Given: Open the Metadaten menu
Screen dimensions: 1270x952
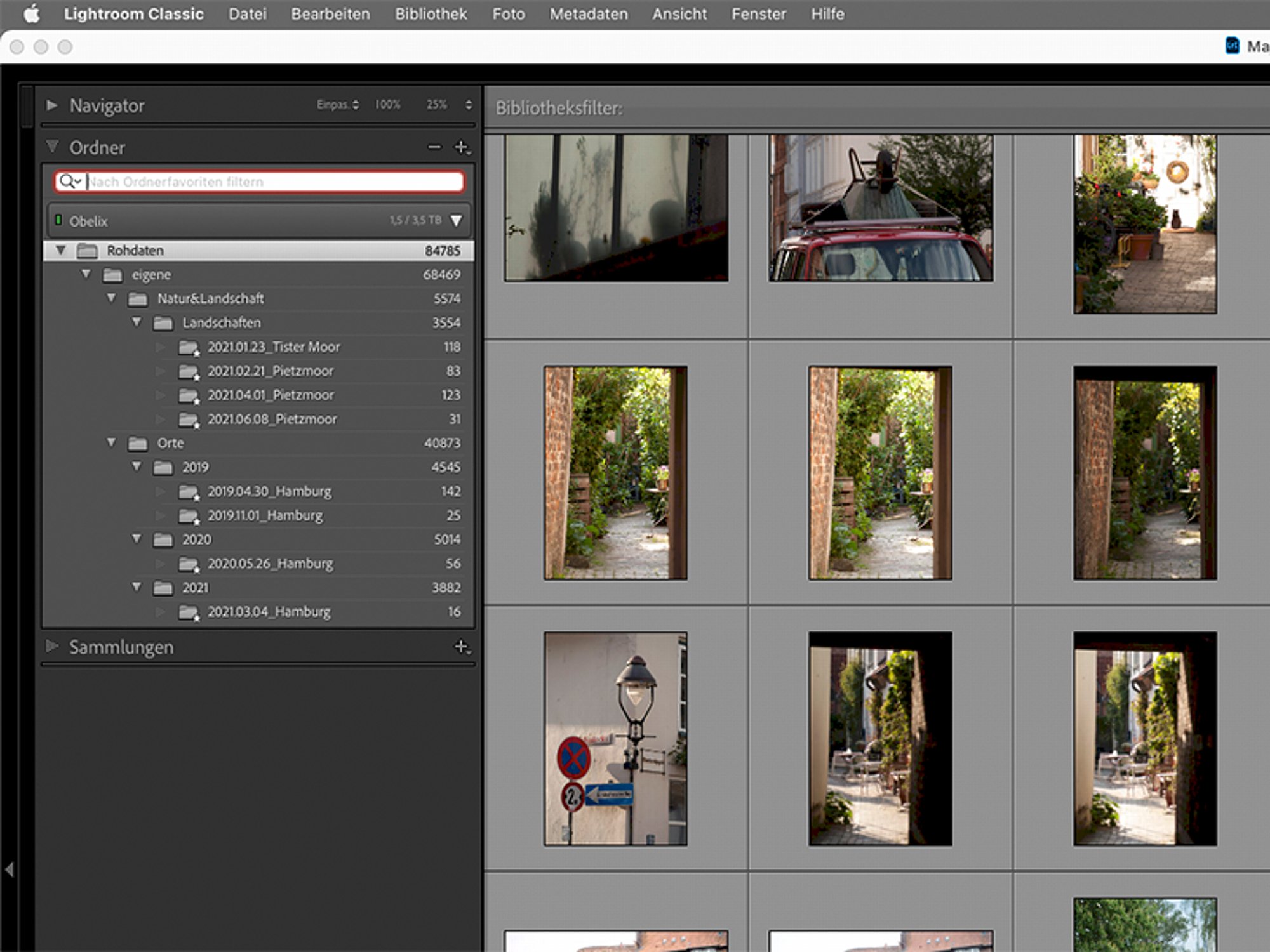Looking at the screenshot, I should pyautogui.click(x=589, y=14).
